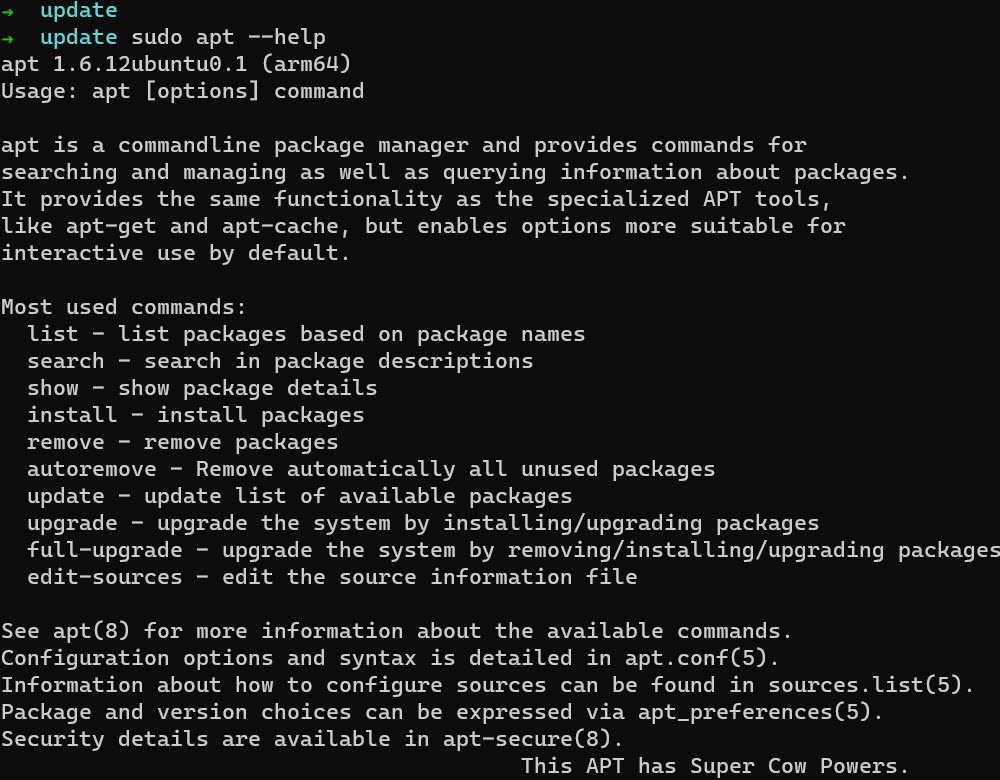This screenshot has width=1000, height=780.
Task: Click the 'full-upgrade' command name in the list
Action: [x=105, y=550]
